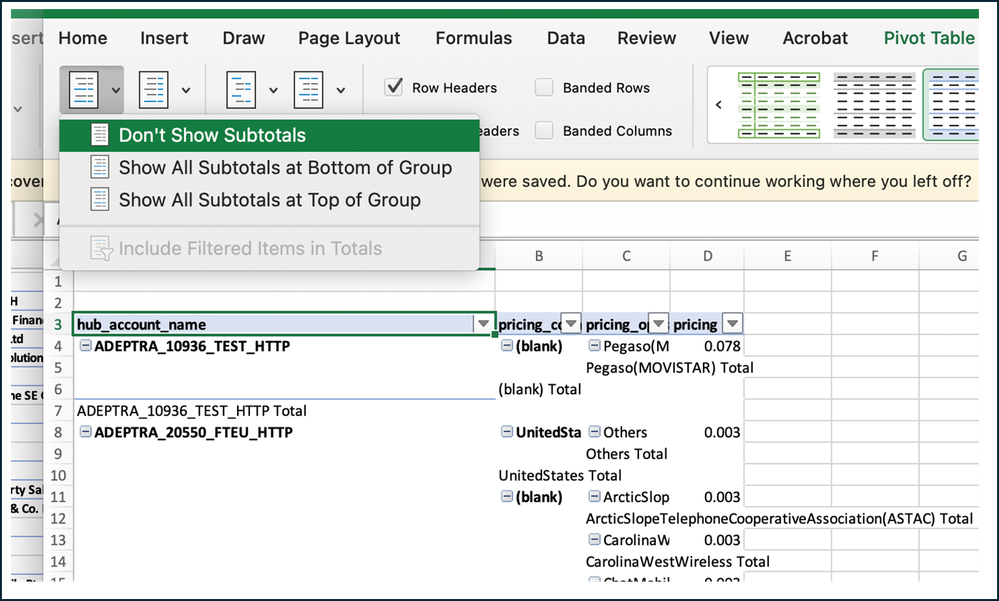Collapse the UnitedSta group

(507, 431)
